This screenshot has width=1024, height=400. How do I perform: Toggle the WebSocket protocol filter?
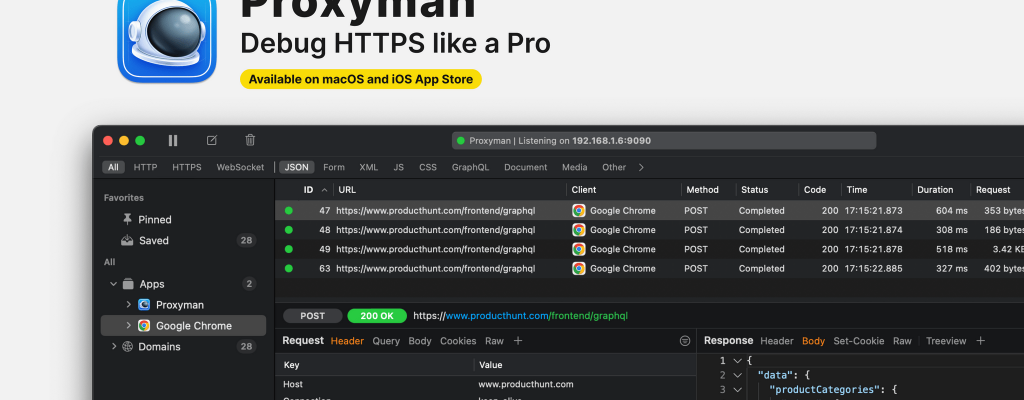tap(240, 167)
